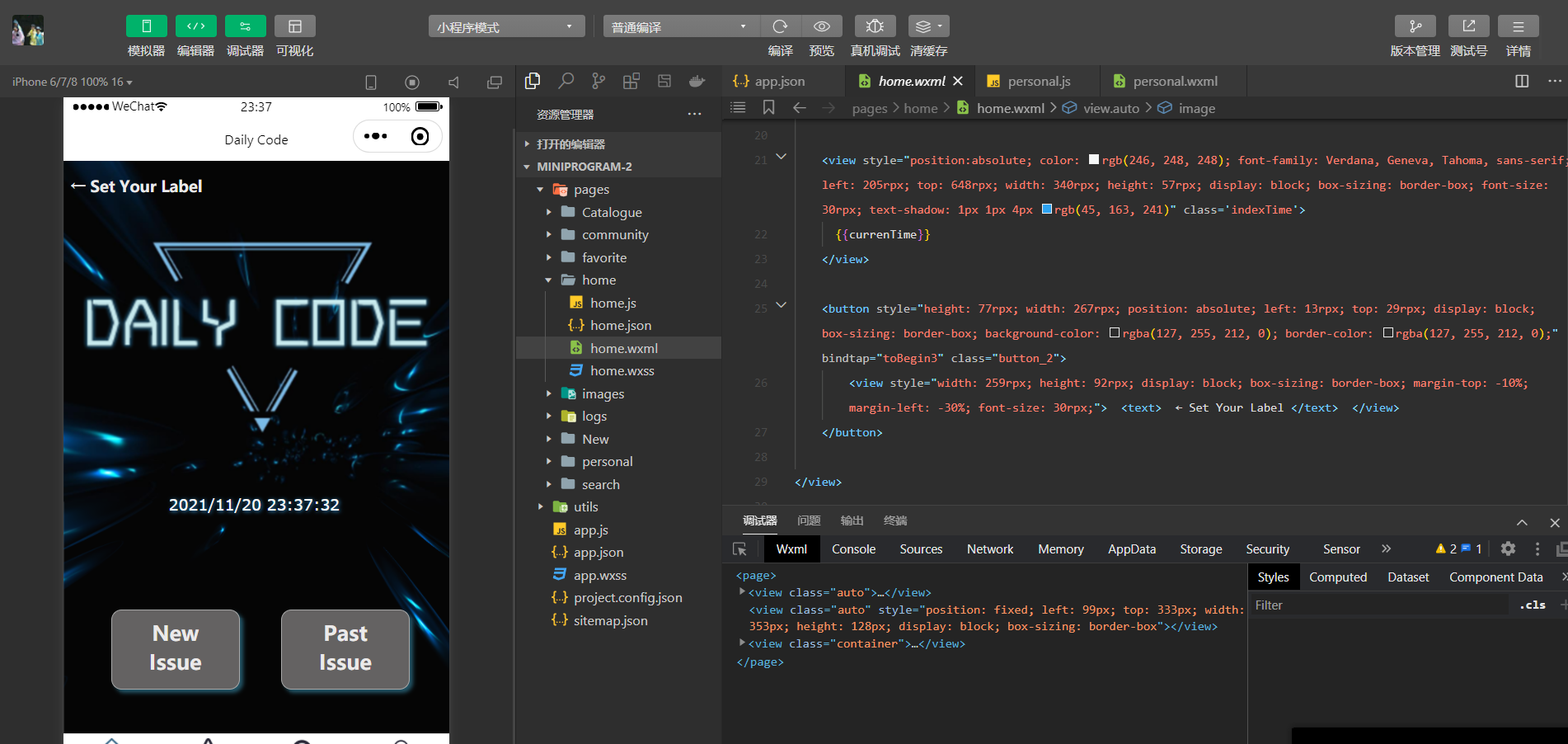1568x744 pixels.
Task: Click the editor bookmark icon
Action: point(768,108)
